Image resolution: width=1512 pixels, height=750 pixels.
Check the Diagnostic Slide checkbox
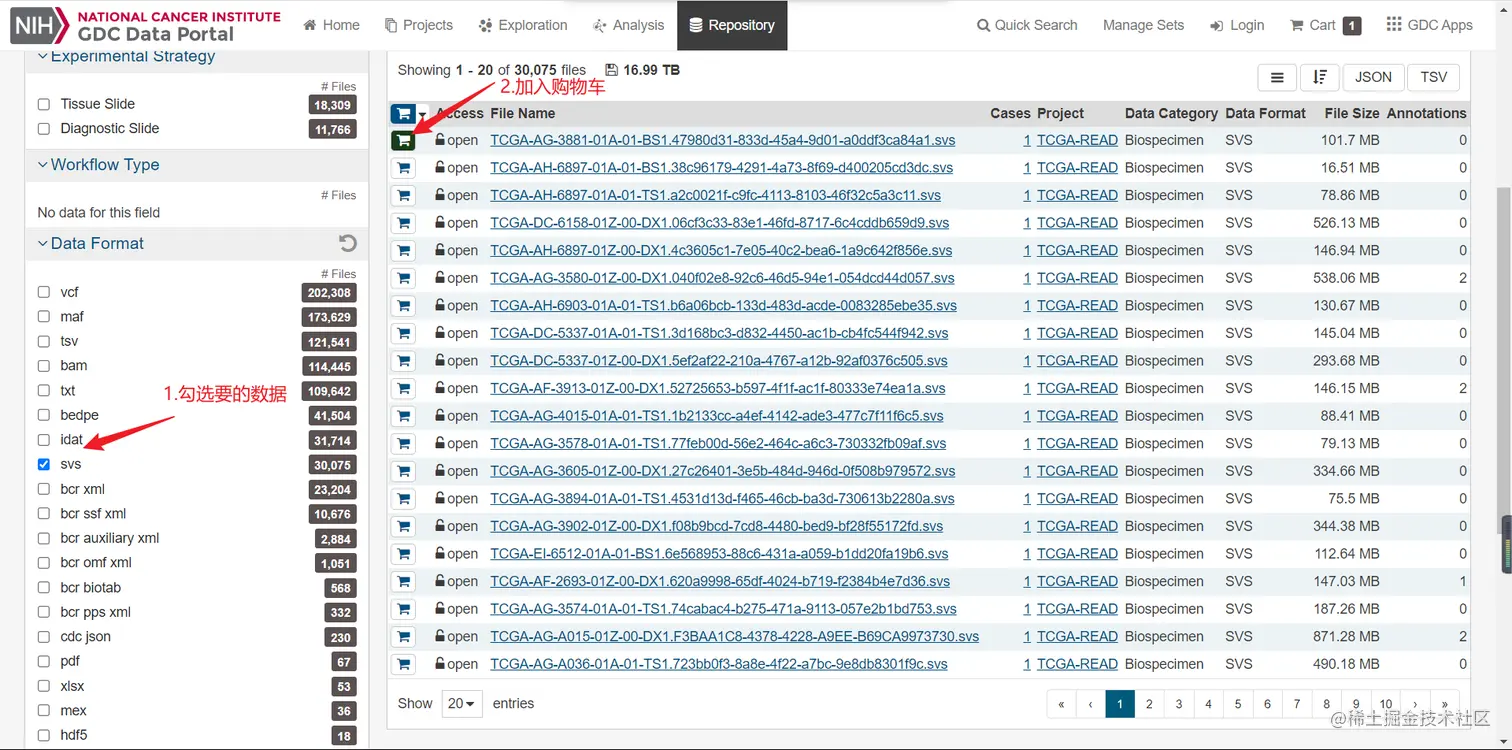[x=44, y=128]
